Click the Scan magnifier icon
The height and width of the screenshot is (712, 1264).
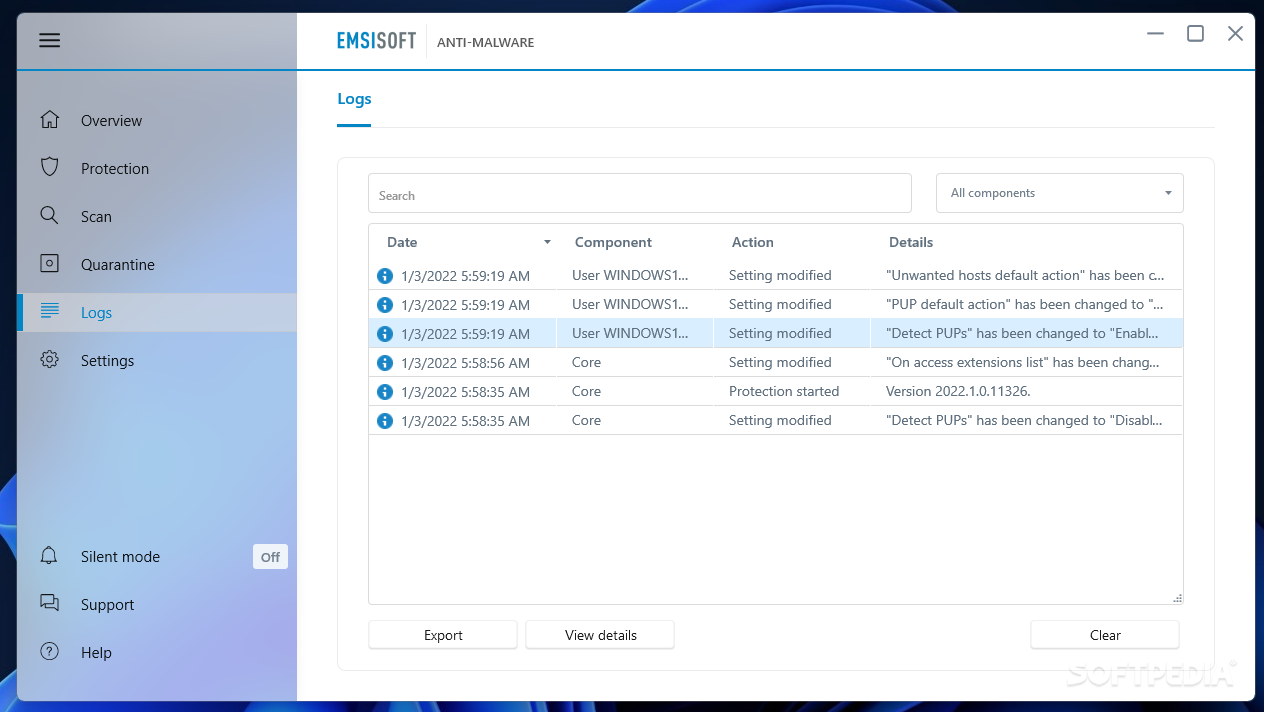(49, 215)
